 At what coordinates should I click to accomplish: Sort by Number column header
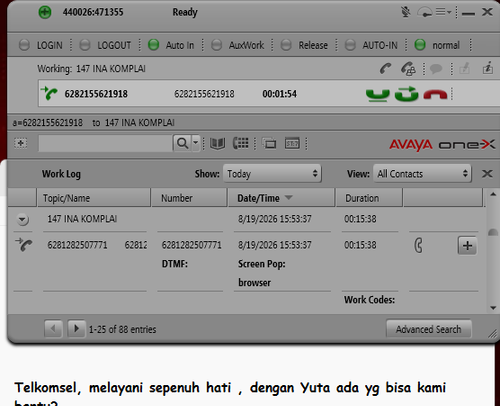pos(189,198)
